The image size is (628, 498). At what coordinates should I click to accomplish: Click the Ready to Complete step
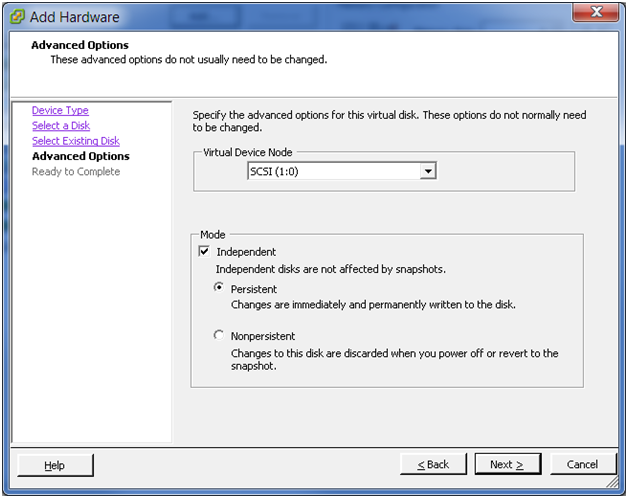coord(76,171)
